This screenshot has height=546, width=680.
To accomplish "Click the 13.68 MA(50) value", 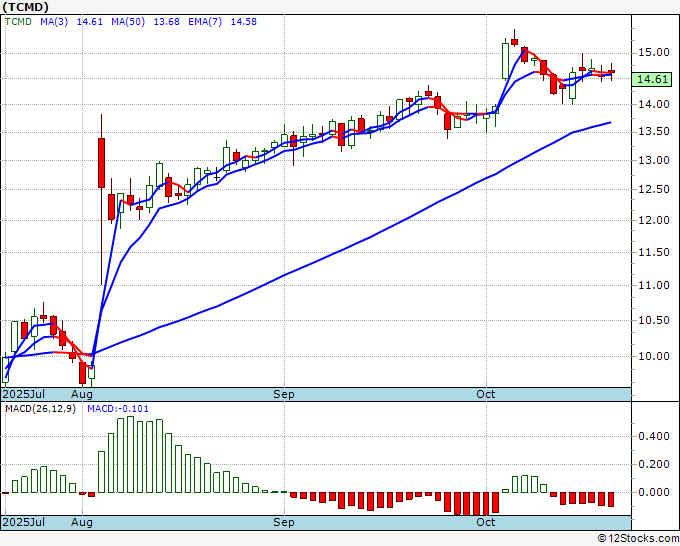I will click(167, 21).
